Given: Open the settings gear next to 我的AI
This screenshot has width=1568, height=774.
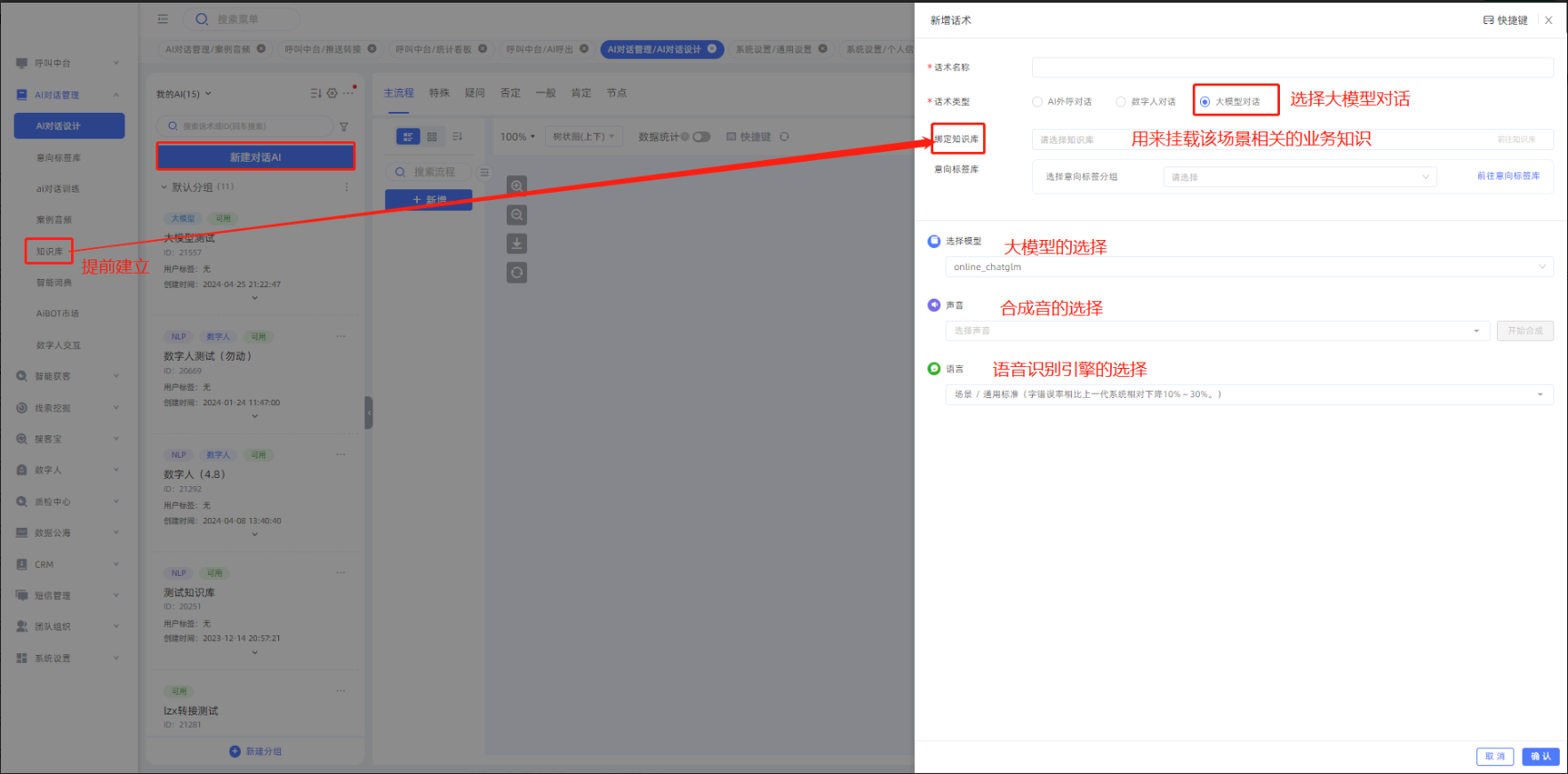Looking at the screenshot, I should click(332, 93).
